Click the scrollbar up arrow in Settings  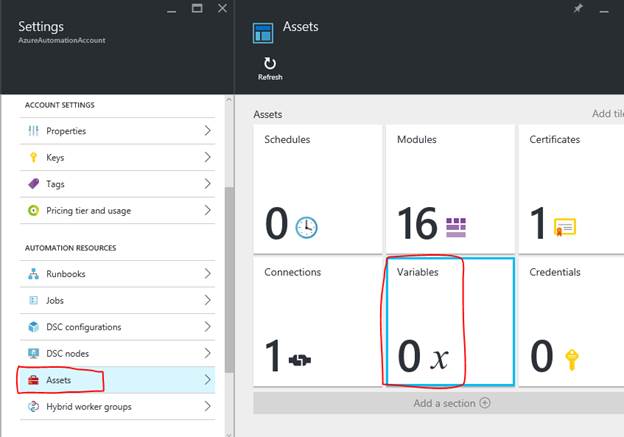pyautogui.click(x=229, y=100)
